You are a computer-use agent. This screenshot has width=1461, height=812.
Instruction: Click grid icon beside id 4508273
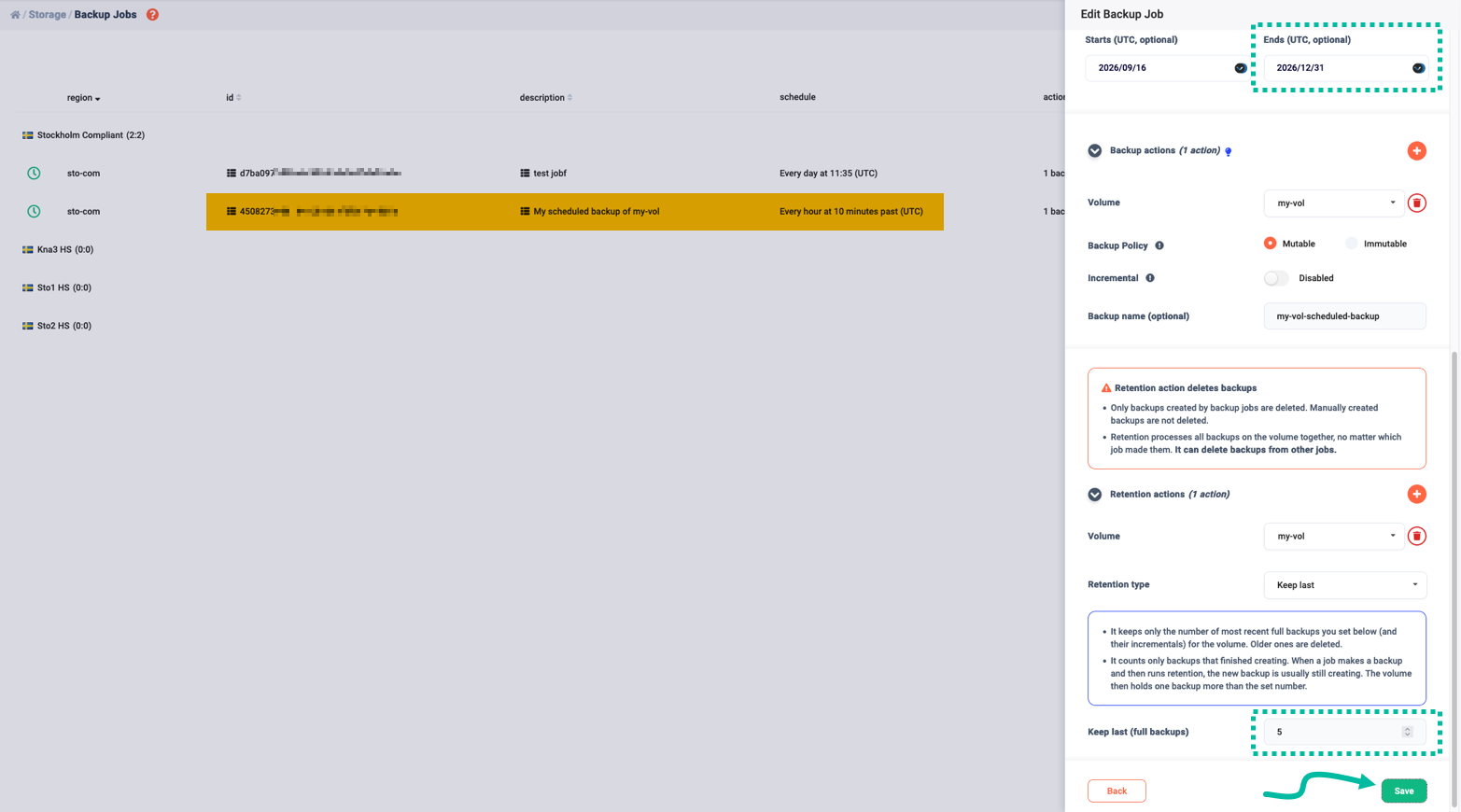point(232,212)
